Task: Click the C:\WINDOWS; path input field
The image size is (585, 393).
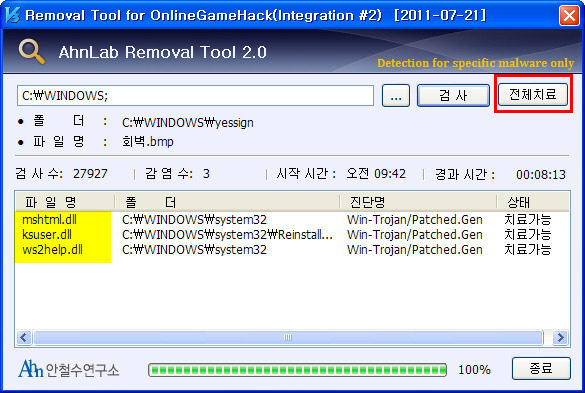Action: click(195, 96)
